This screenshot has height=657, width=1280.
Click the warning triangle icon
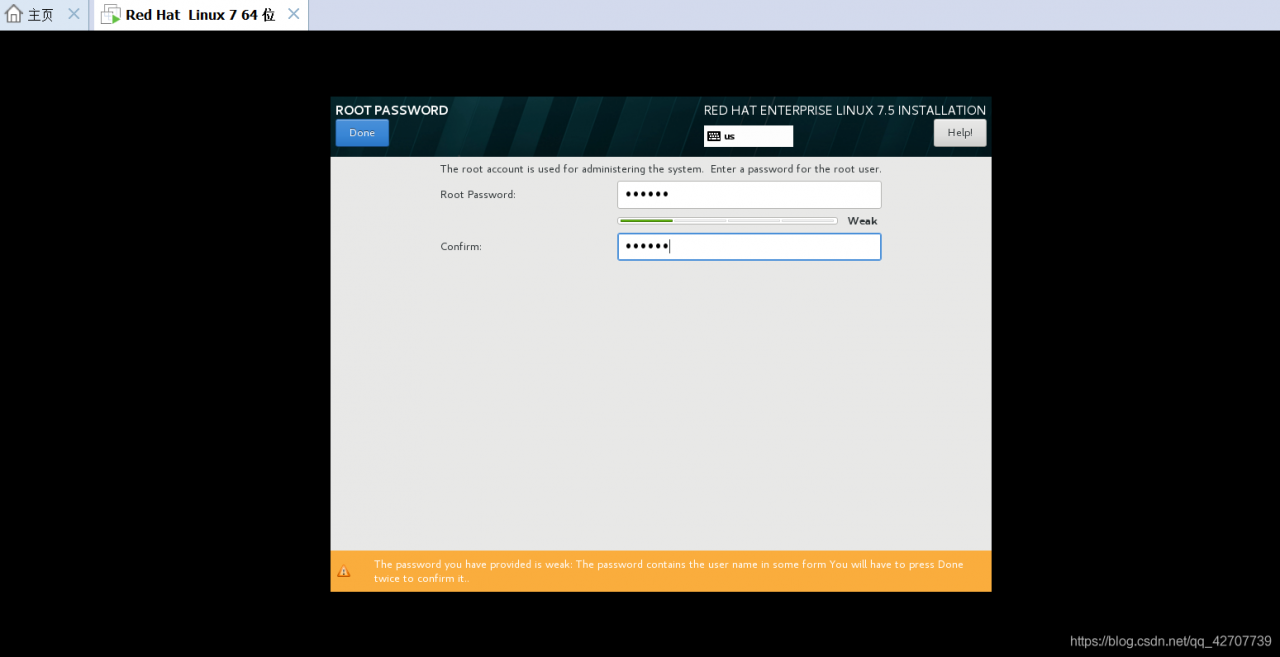[x=344, y=571]
